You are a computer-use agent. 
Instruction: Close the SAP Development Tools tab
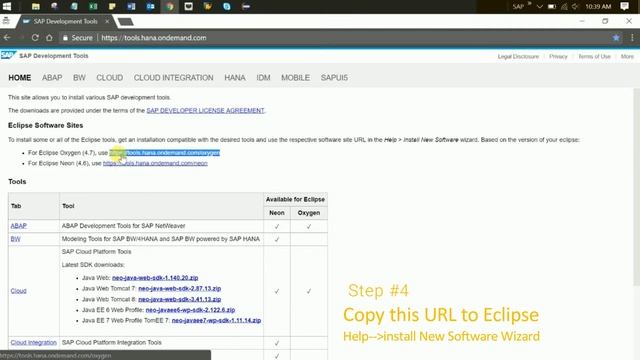pos(107,21)
